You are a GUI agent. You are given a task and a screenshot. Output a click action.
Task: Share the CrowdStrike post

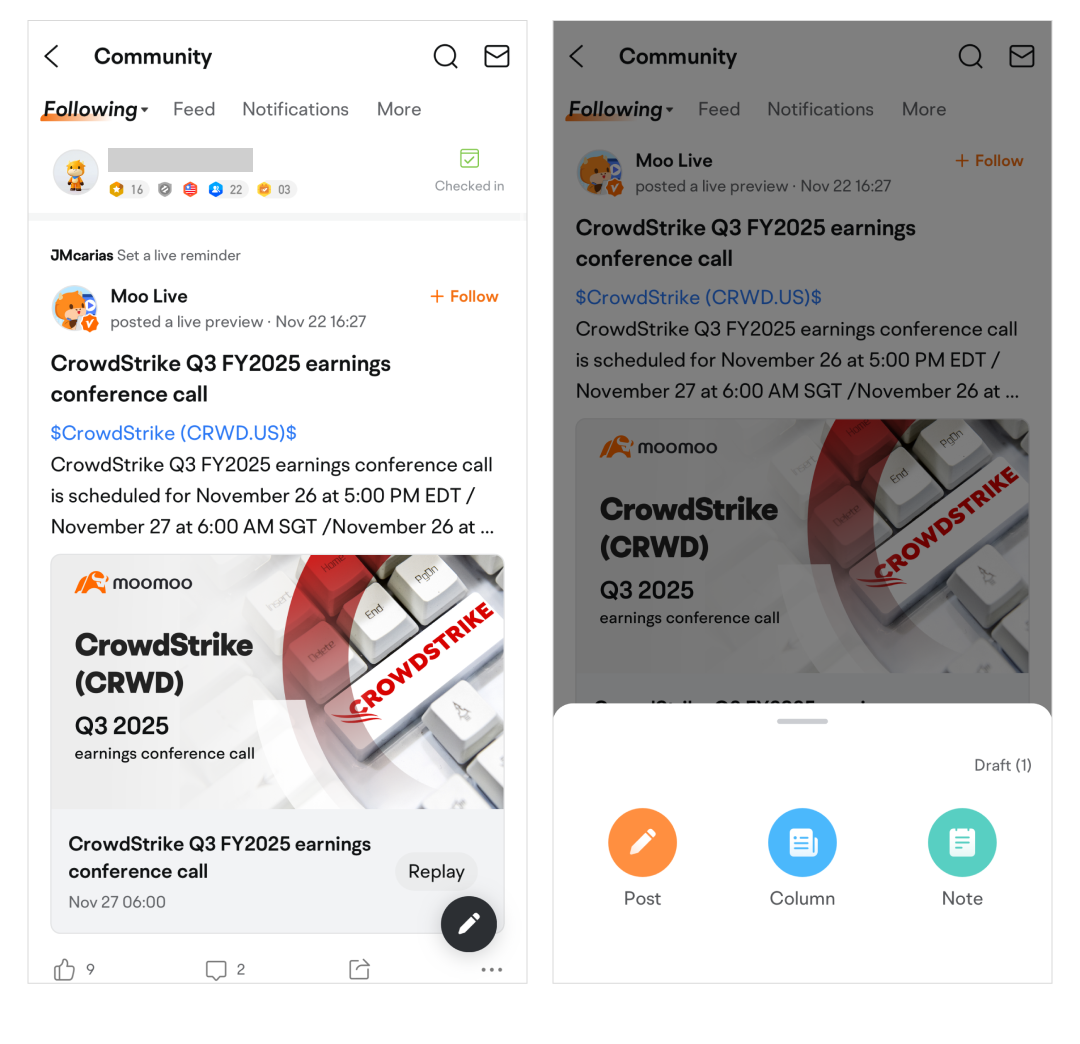360,969
